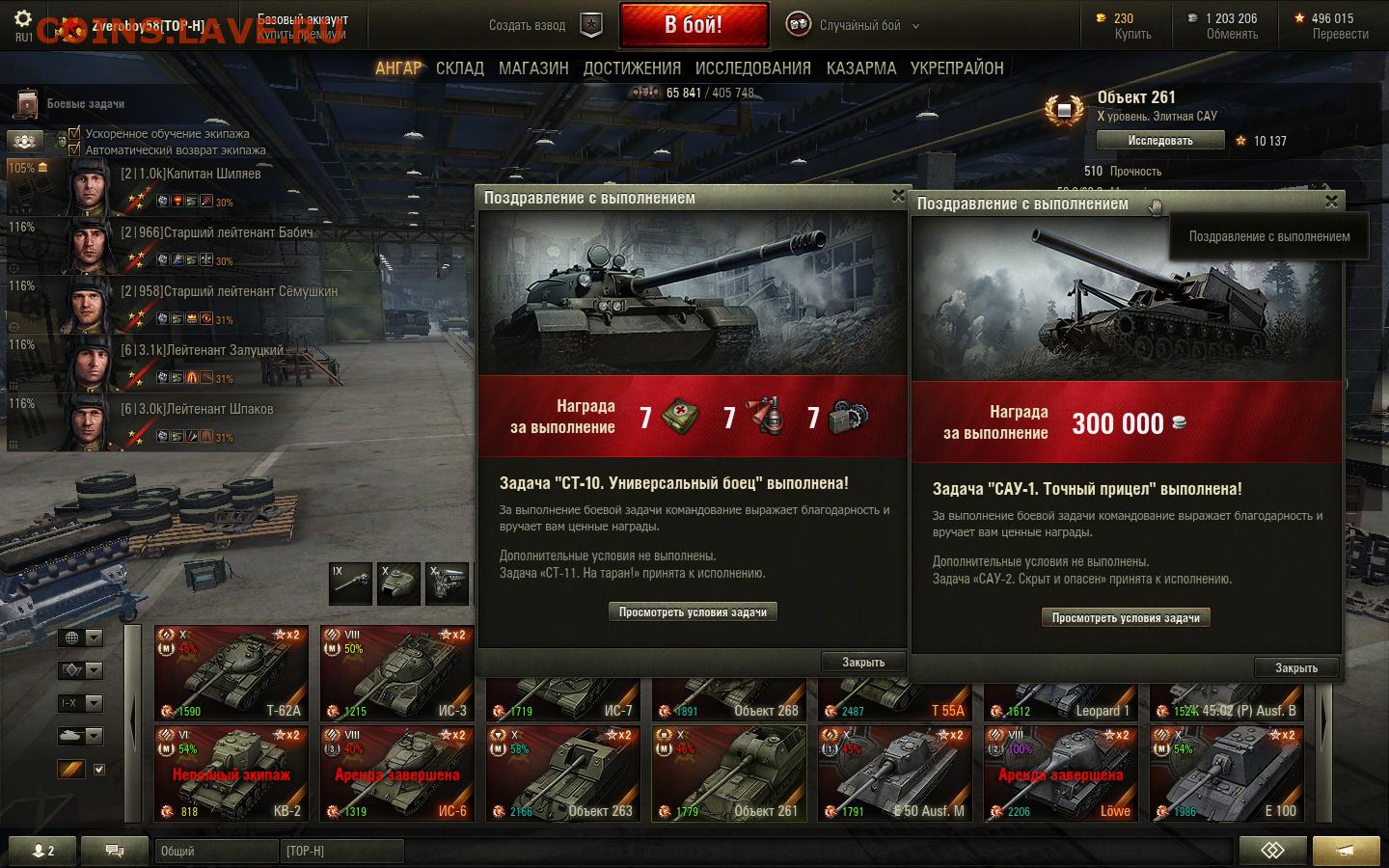This screenshot has height=868, width=1389.
Task: Switch to the МАГАЗИН tab
Action: point(533,68)
